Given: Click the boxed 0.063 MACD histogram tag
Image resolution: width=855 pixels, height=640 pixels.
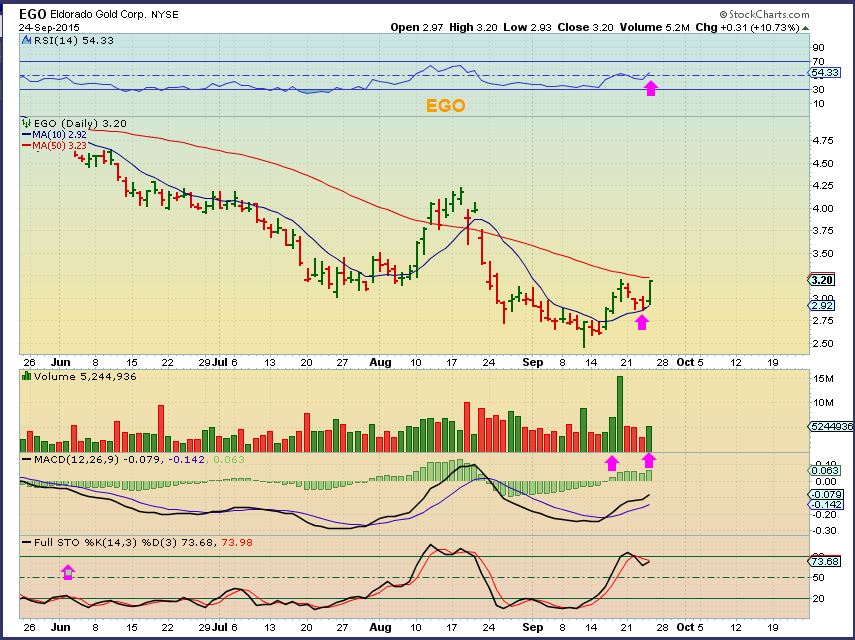Looking at the screenshot, I should pyautogui.click(x=825, y=470).
